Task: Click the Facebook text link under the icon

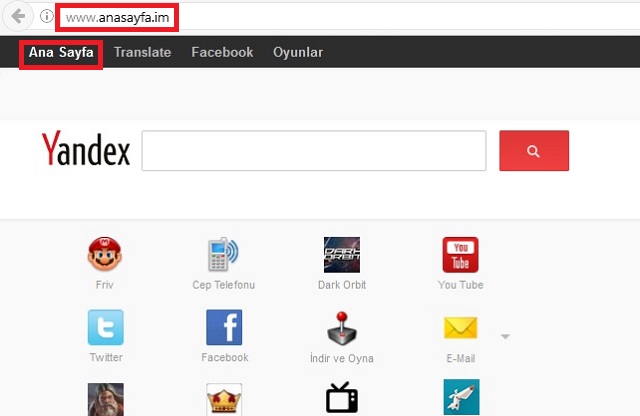Action: pyautogui.click(x=224, y=358)
